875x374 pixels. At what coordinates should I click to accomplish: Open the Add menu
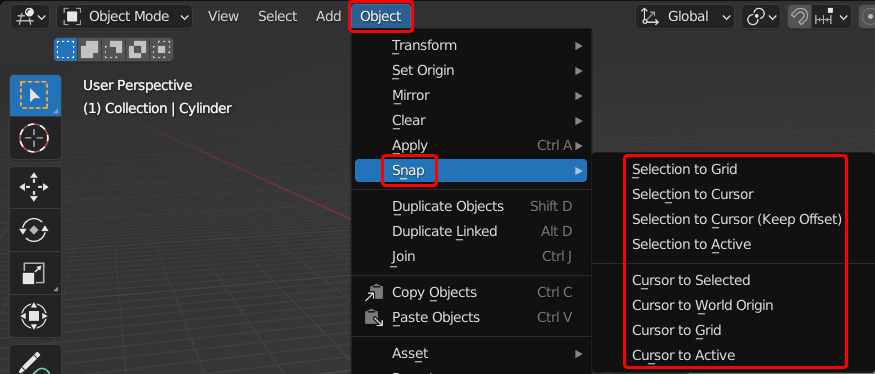[x=328, y=17]
